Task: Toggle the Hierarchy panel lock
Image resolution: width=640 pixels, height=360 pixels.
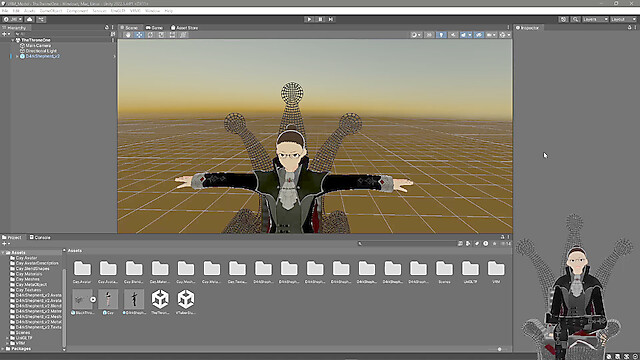Action: pos(107,28)
